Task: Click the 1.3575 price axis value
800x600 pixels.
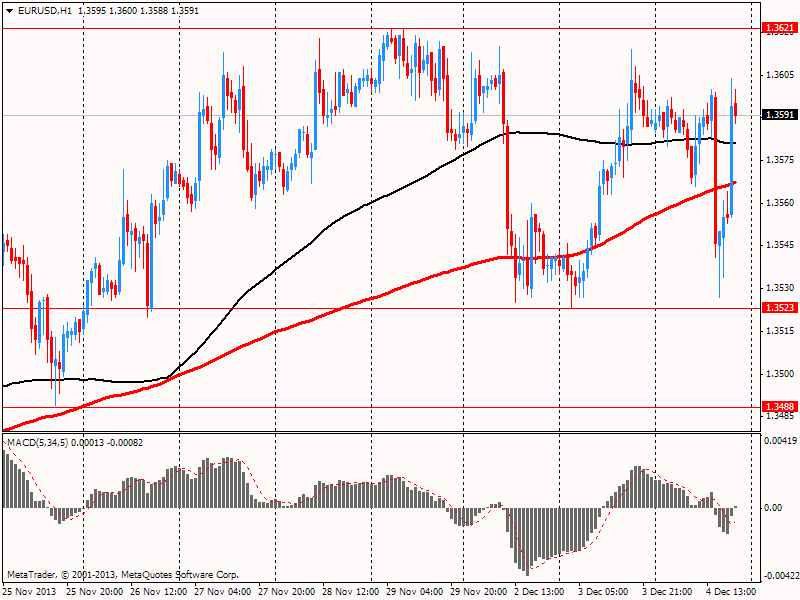Action: click(780, 160)
